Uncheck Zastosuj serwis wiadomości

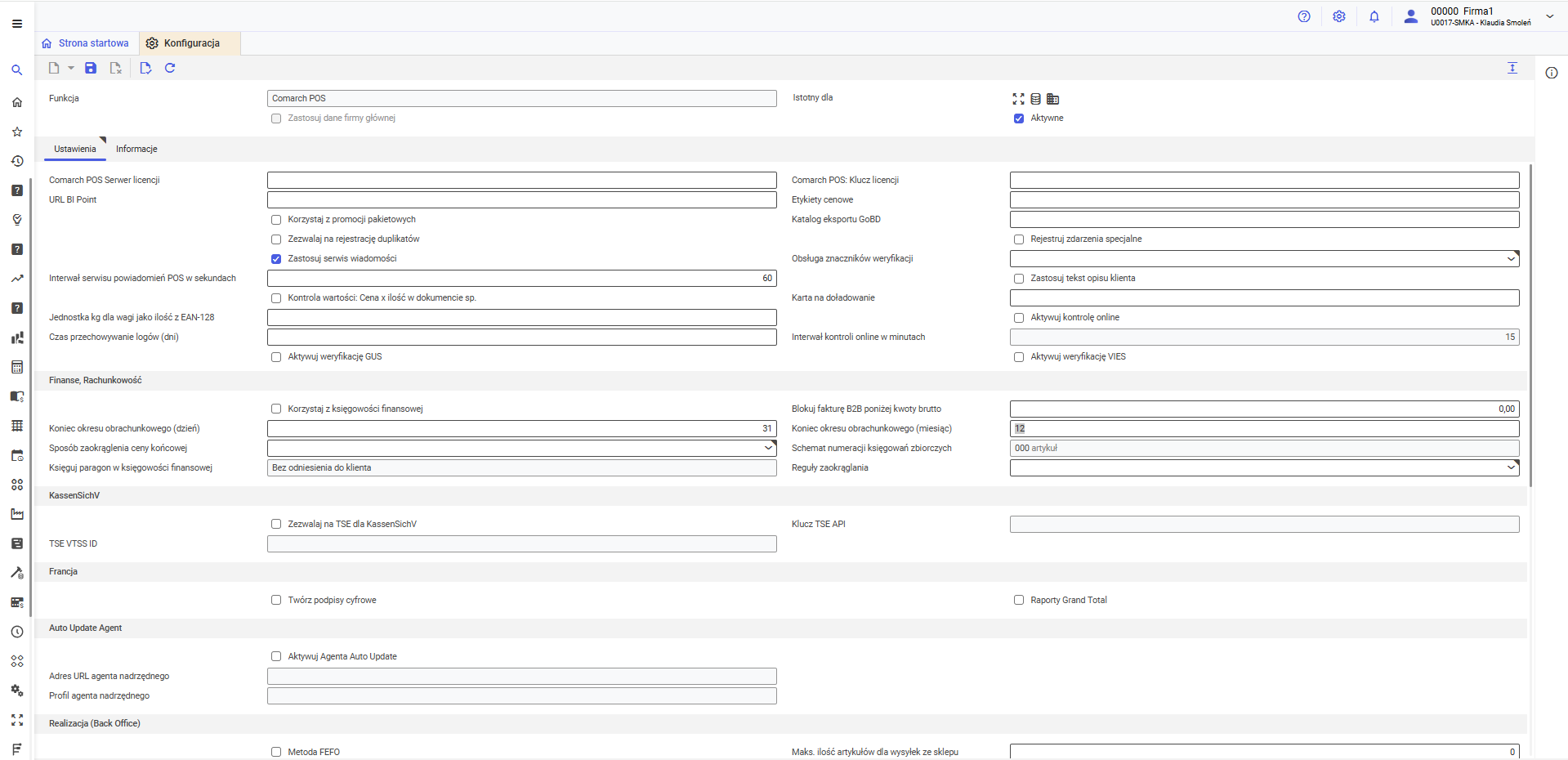coord(276,259)
